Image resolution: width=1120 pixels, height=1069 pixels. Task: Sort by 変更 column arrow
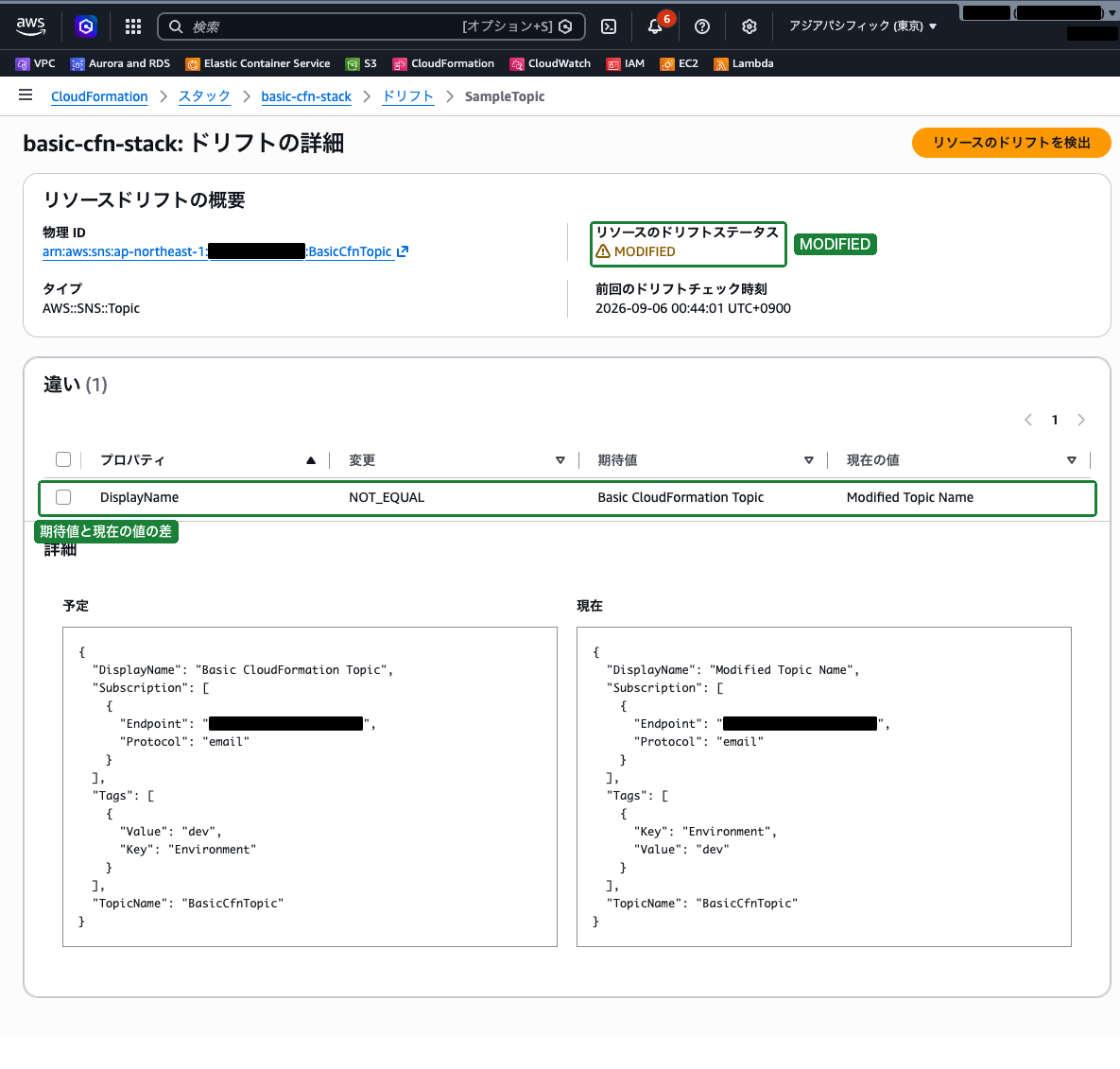coord(560,460)
